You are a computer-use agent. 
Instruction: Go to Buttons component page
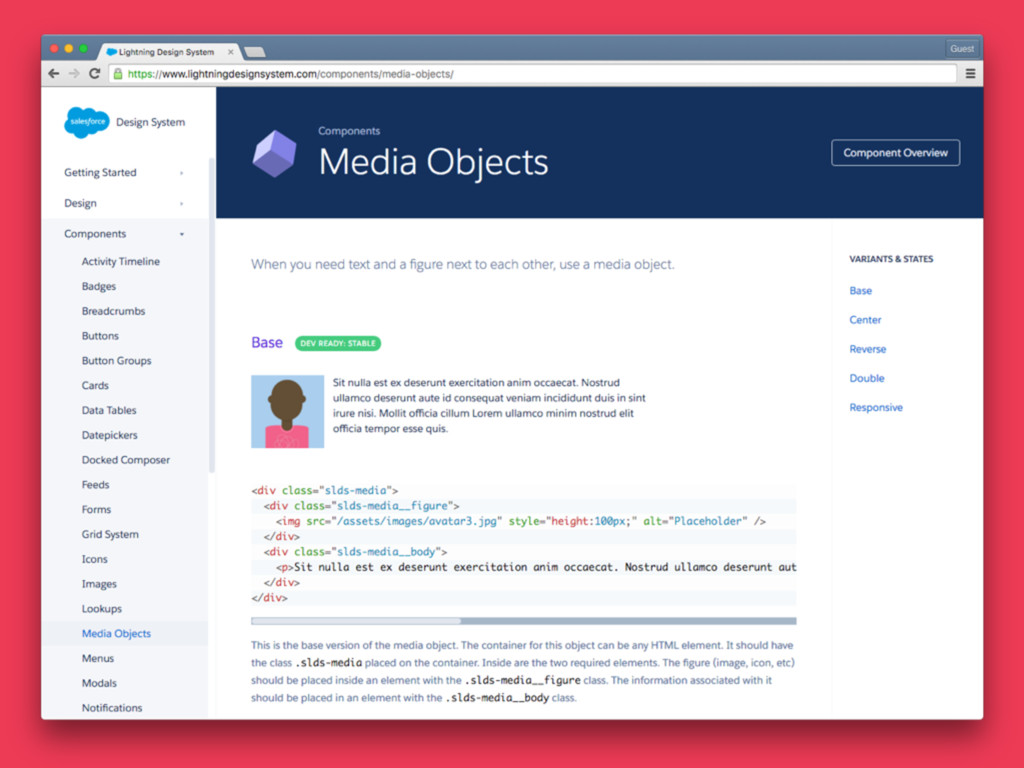(x=100, y=336)
